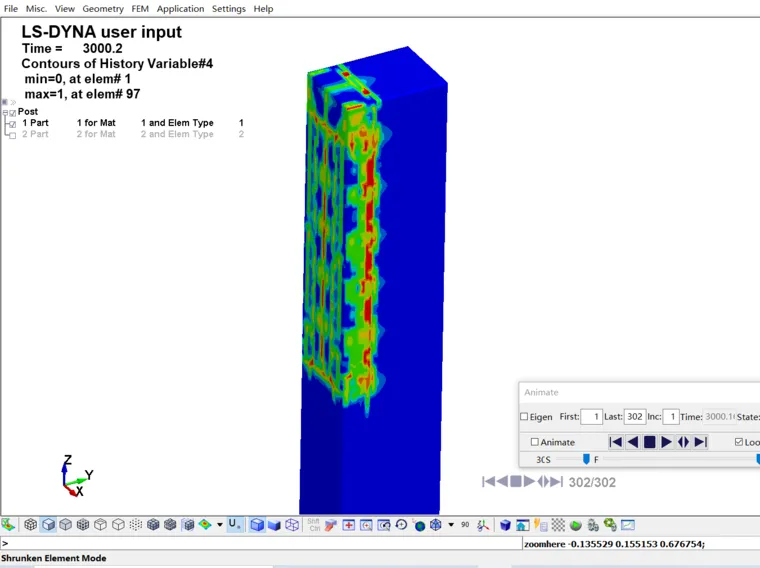The width and height of the screenshot is (760, 568).
Task: Open dropdown arrow beside view cube icon
Action: [451, 525]
